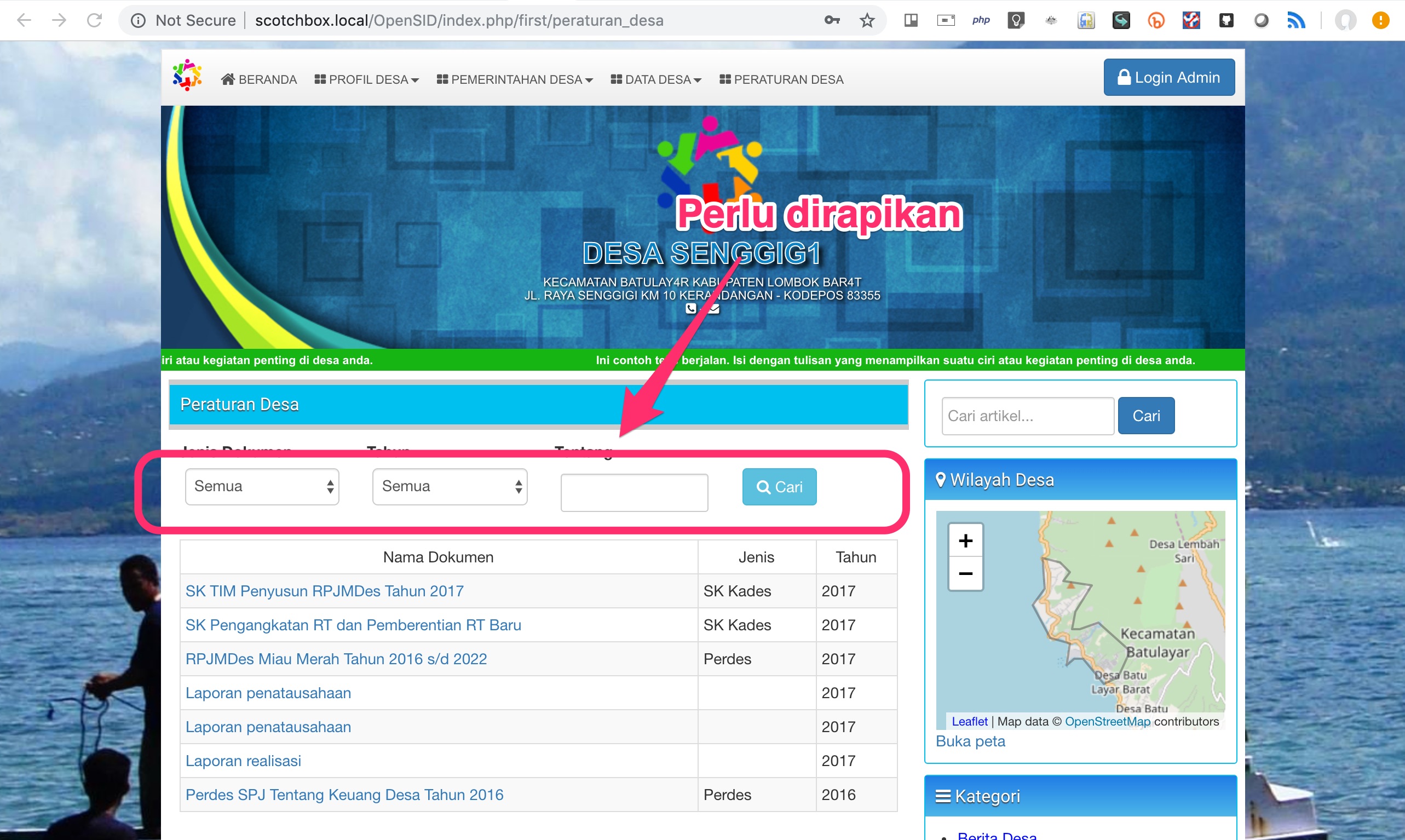Open the PEMERINTAHAN DESA menu
Image resolution: width=1405 pixels, height=840 pixels.
coord(515,79)
